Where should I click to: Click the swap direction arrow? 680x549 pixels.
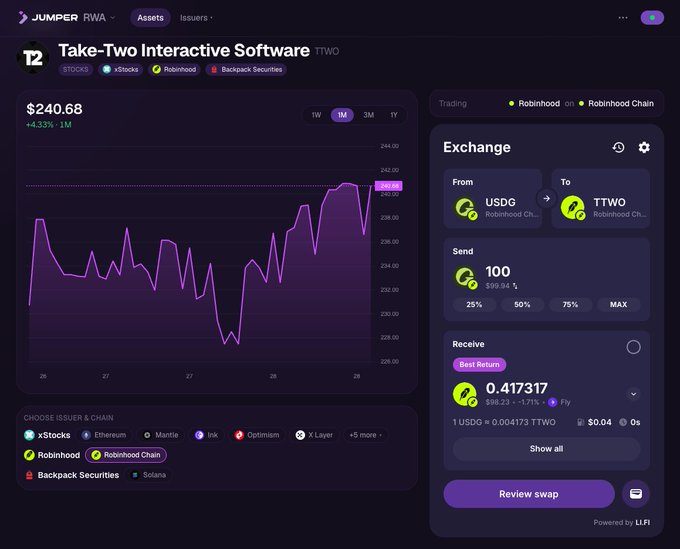coord(546,199)
